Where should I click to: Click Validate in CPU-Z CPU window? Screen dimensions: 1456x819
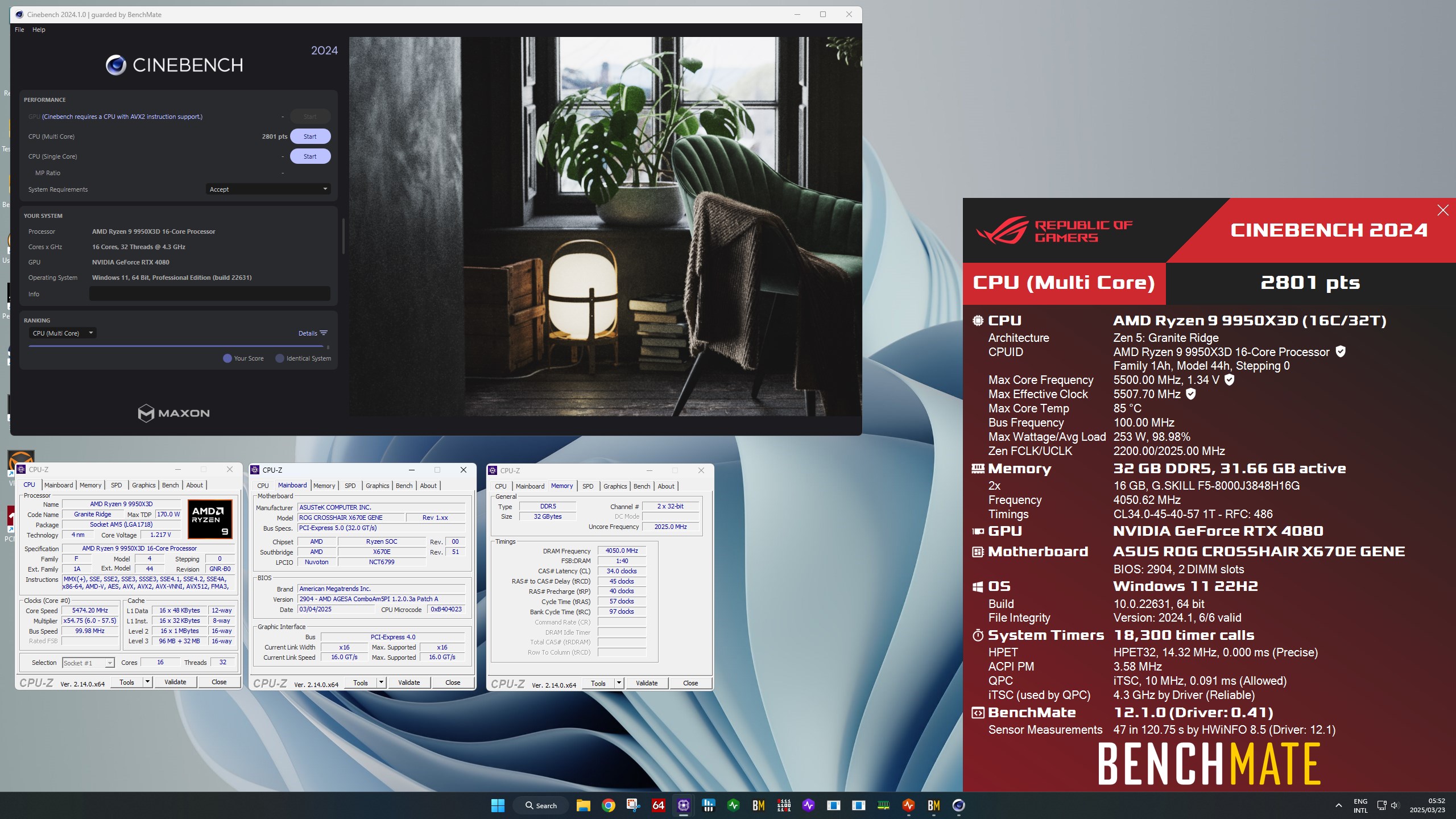(x=175, y=682)
